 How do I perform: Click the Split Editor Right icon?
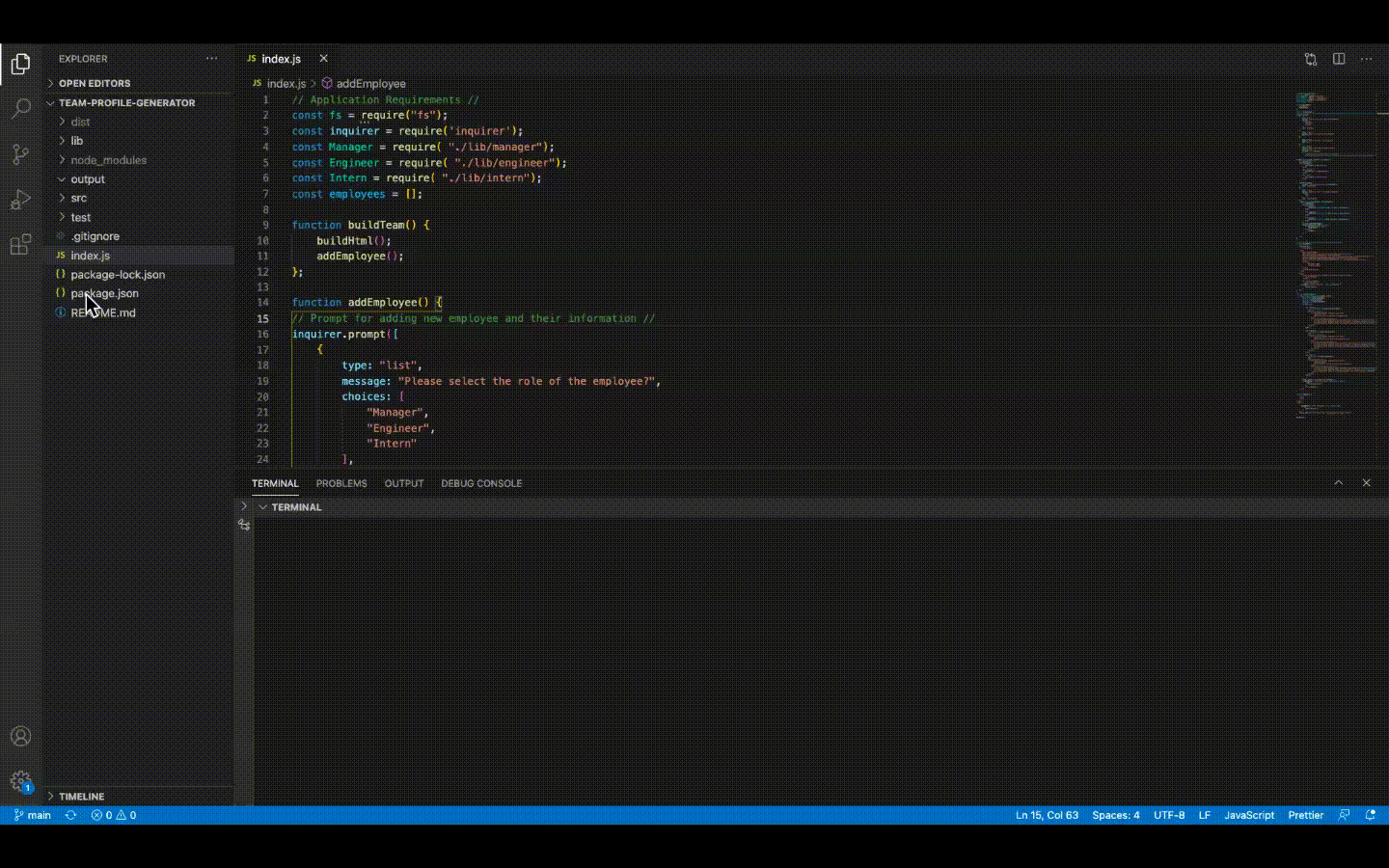coord(1339,59)
